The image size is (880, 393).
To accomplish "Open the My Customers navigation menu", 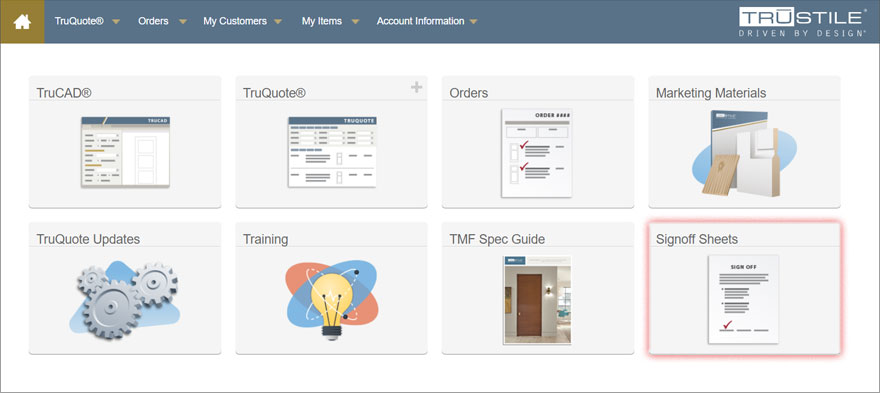I will pyautogui.click(x=235, y=21).
